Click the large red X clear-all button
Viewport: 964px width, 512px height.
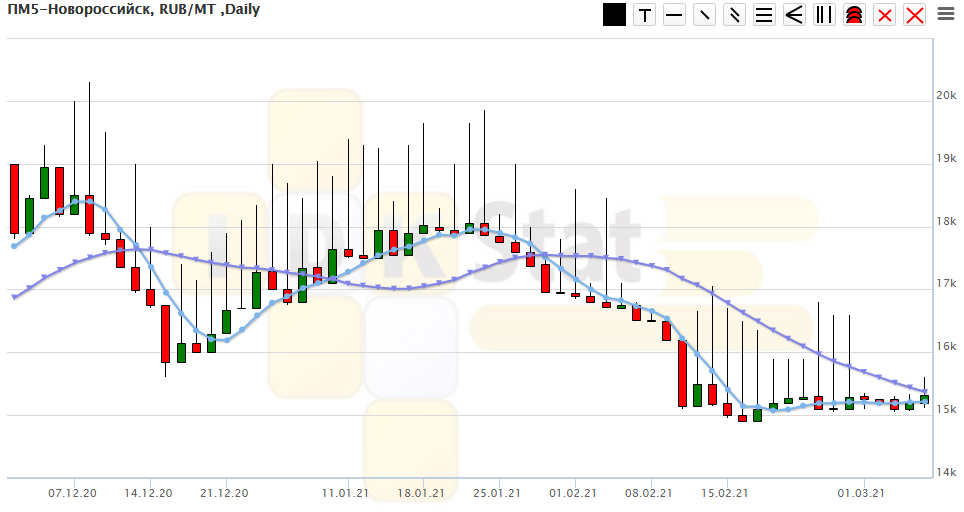coord(914,15)
